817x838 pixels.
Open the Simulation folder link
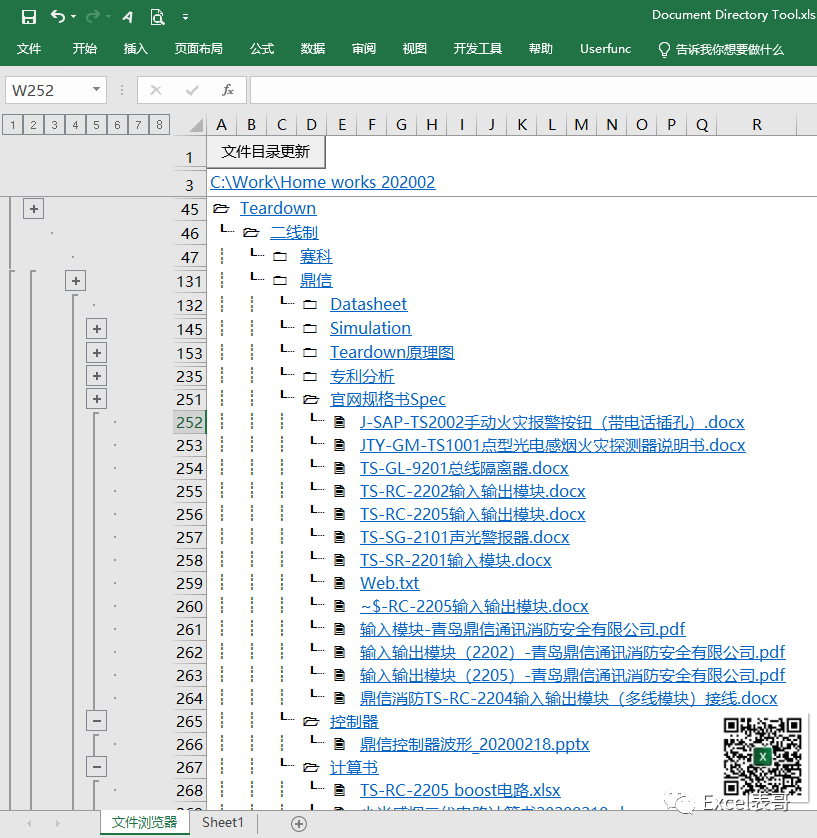click(370, 328)
